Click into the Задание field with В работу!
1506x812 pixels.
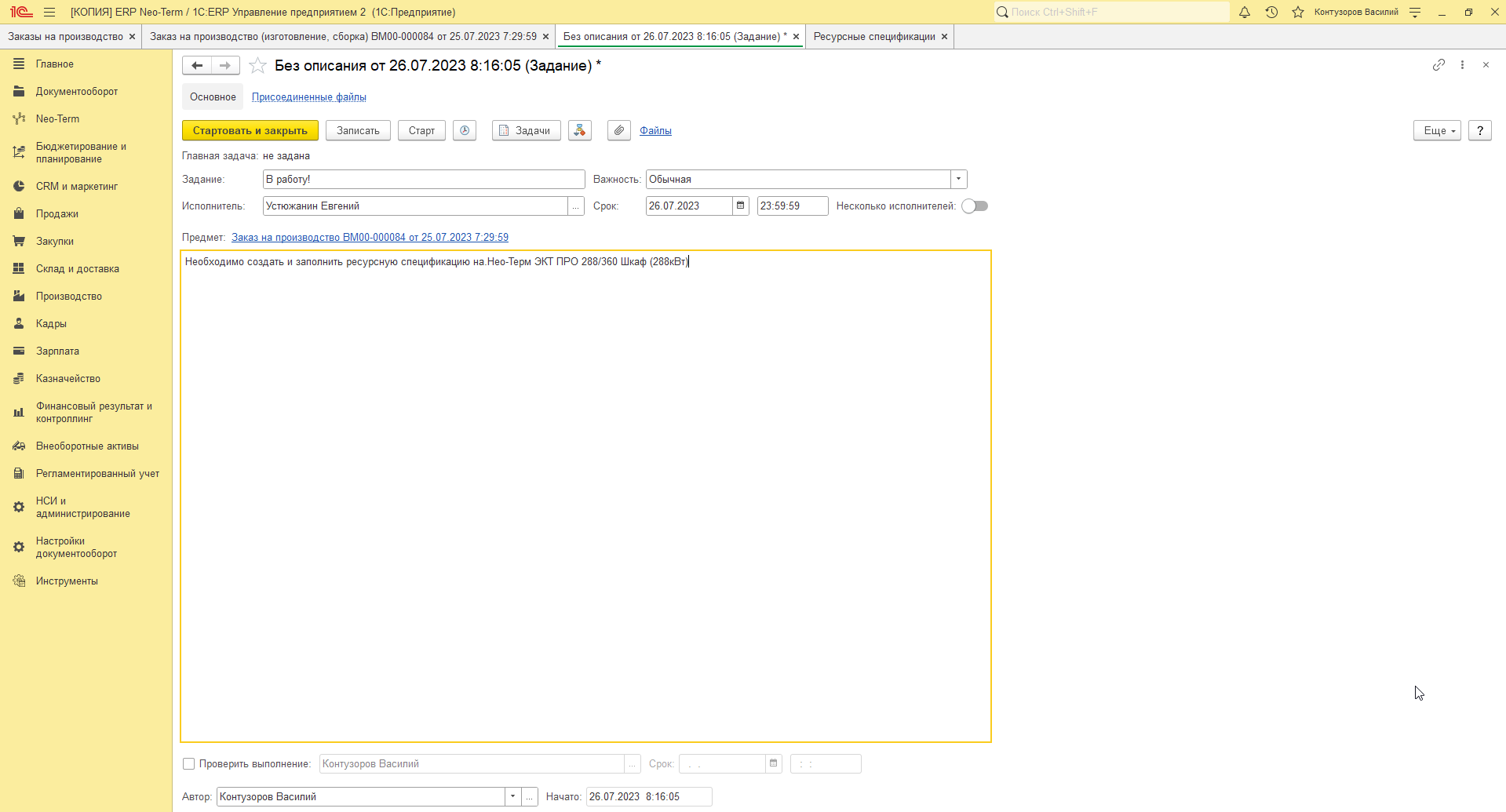(424, 179)
